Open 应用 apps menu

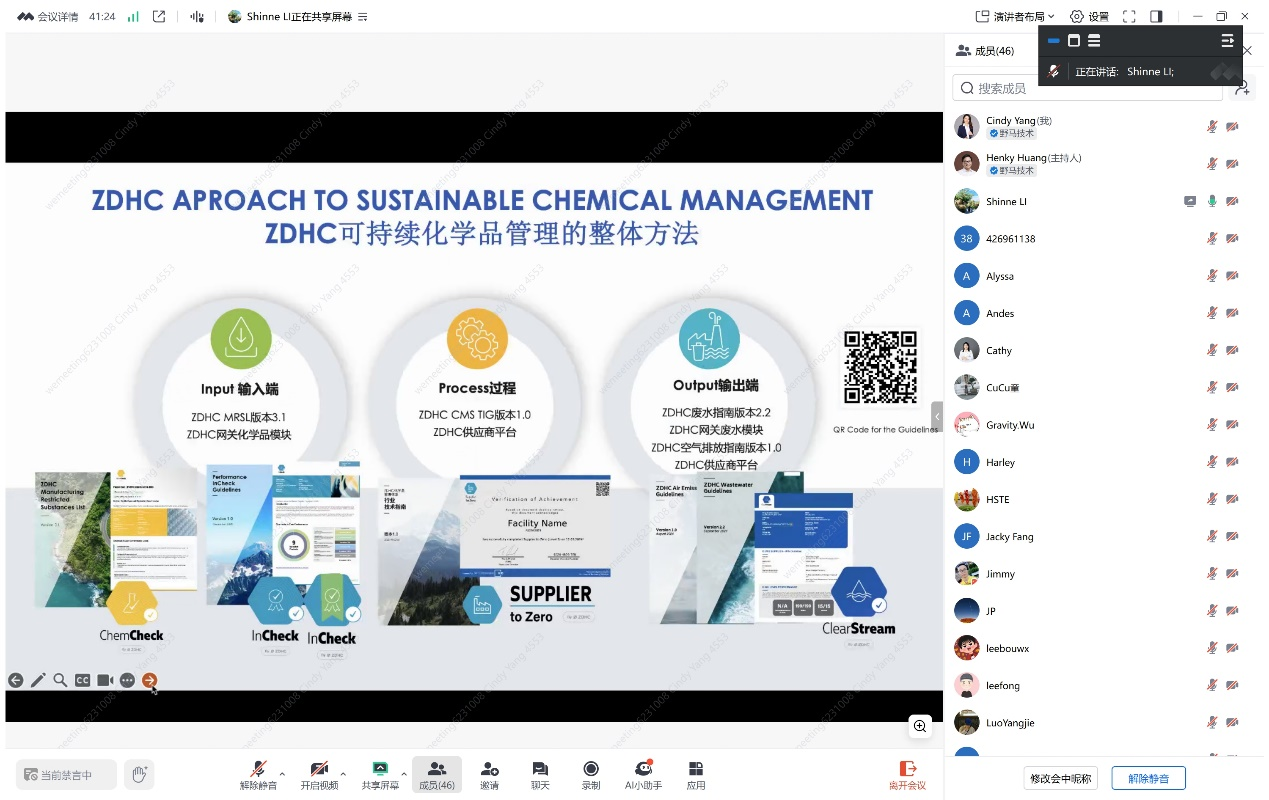(696, 775)
